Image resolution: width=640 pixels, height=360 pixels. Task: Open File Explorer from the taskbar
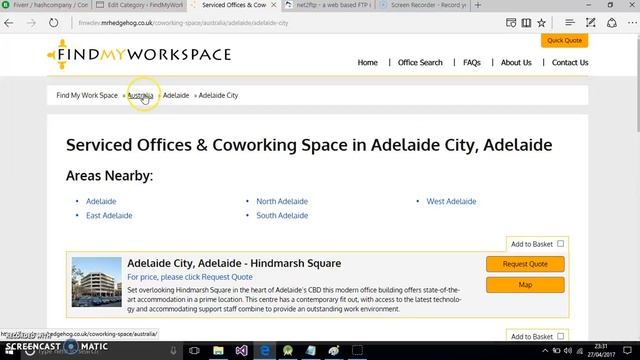(218, 350)
